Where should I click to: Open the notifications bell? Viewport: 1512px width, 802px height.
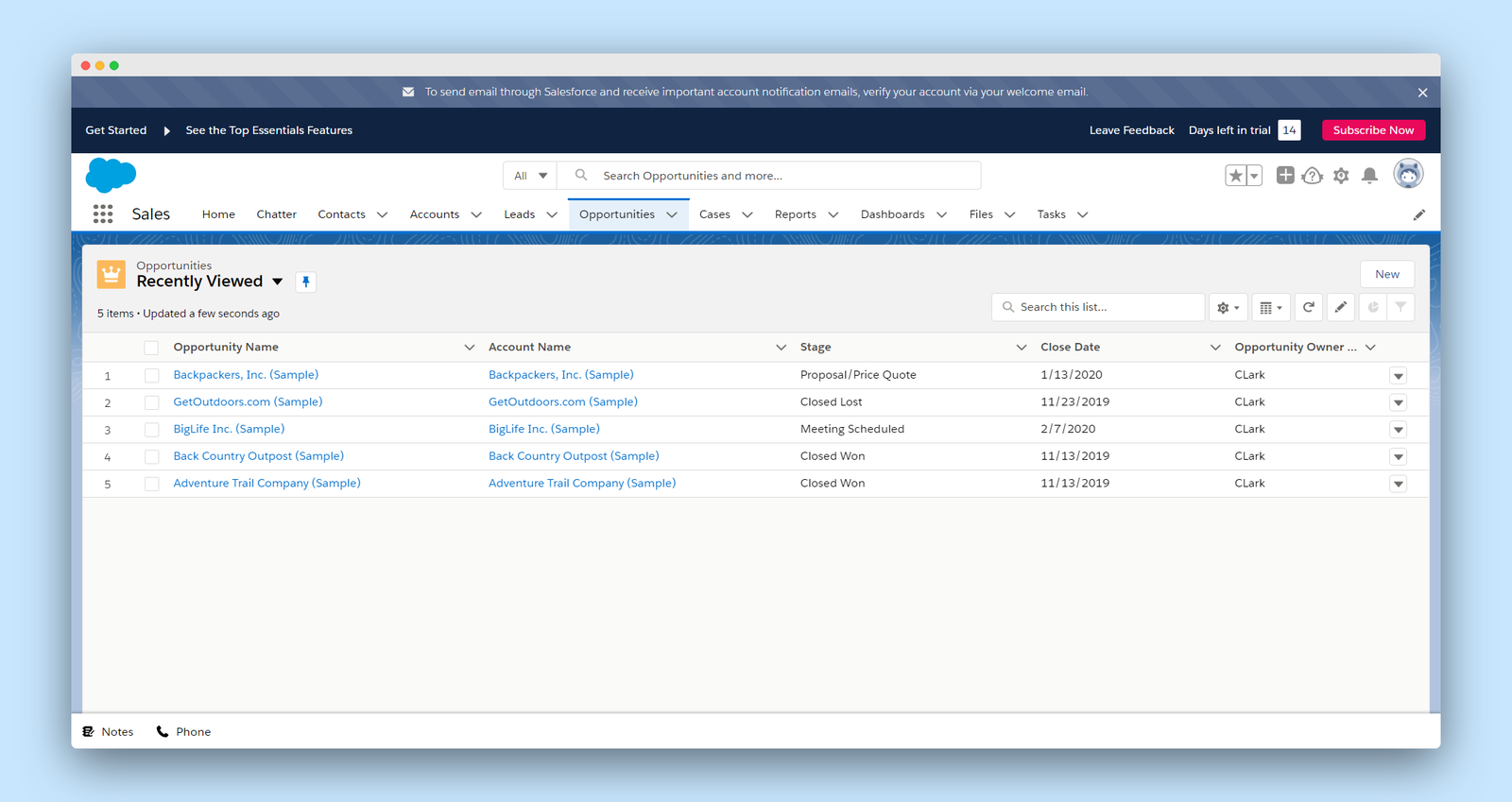point(1369,176)
